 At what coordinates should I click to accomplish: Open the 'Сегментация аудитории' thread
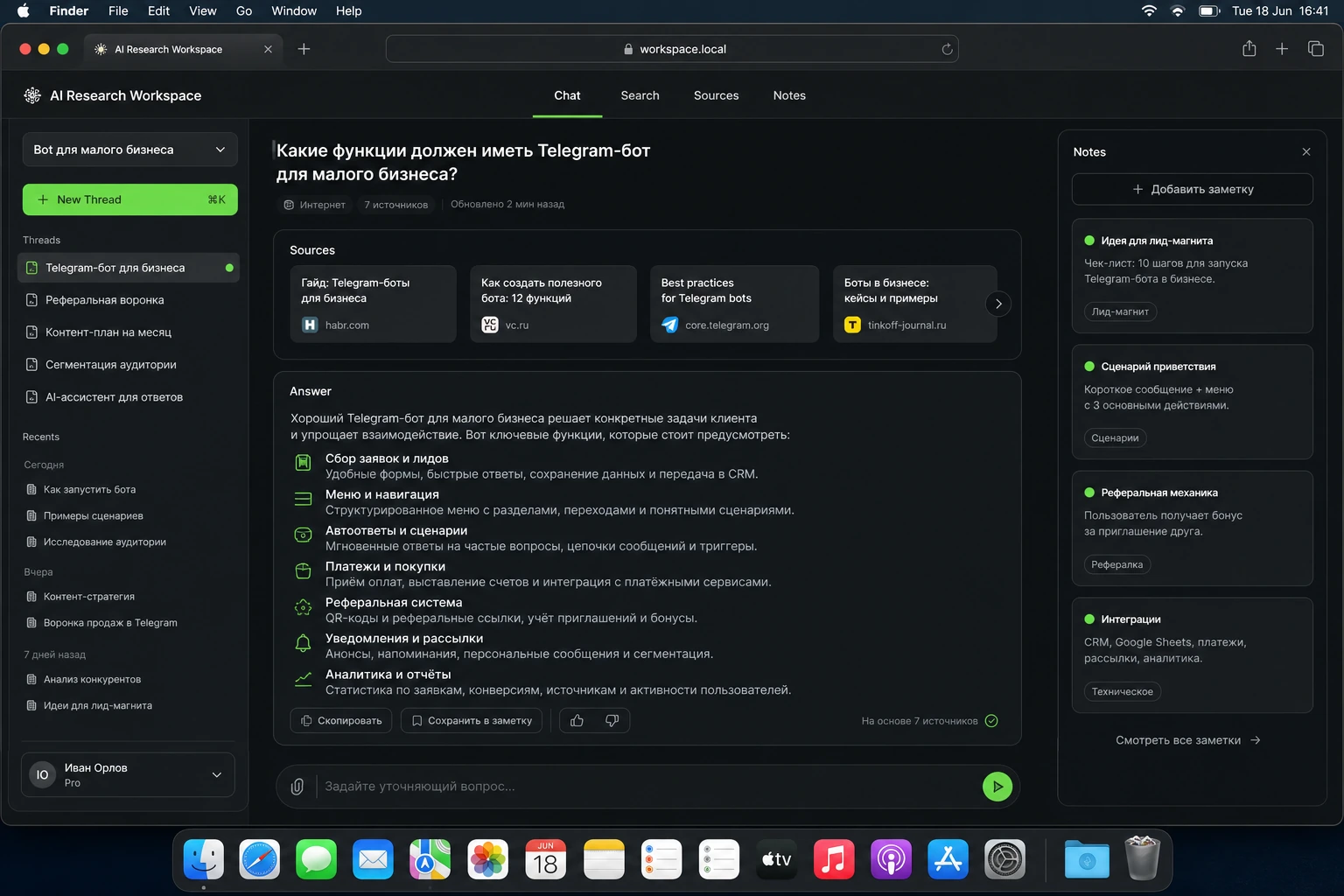128,365
